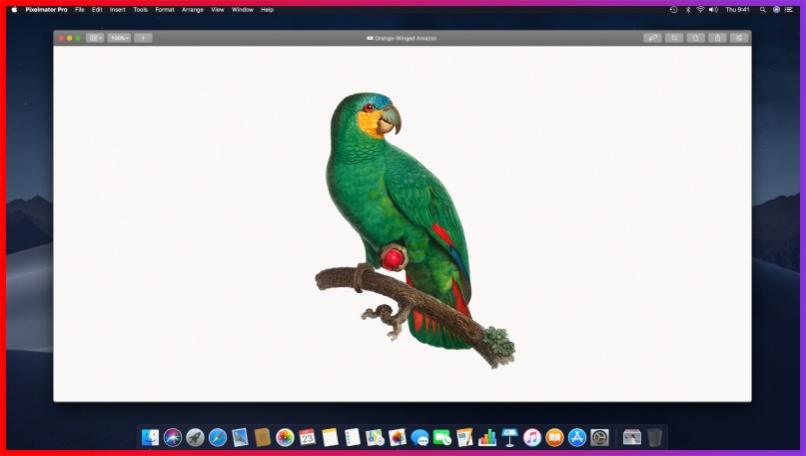Viewport: 806px width, 456px height.
Task: Click the Spotlight search icon in menu bar
Action: tap(762, 9)
